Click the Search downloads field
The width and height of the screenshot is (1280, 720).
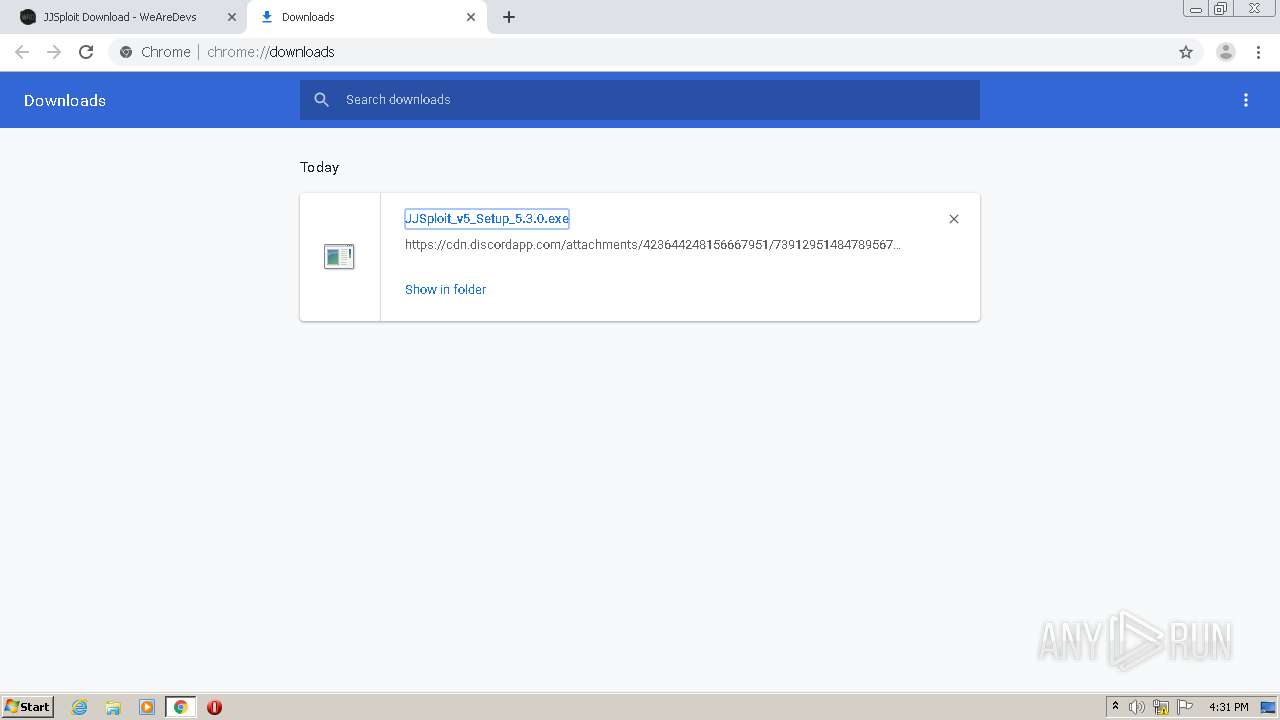(x=640, y=100)
